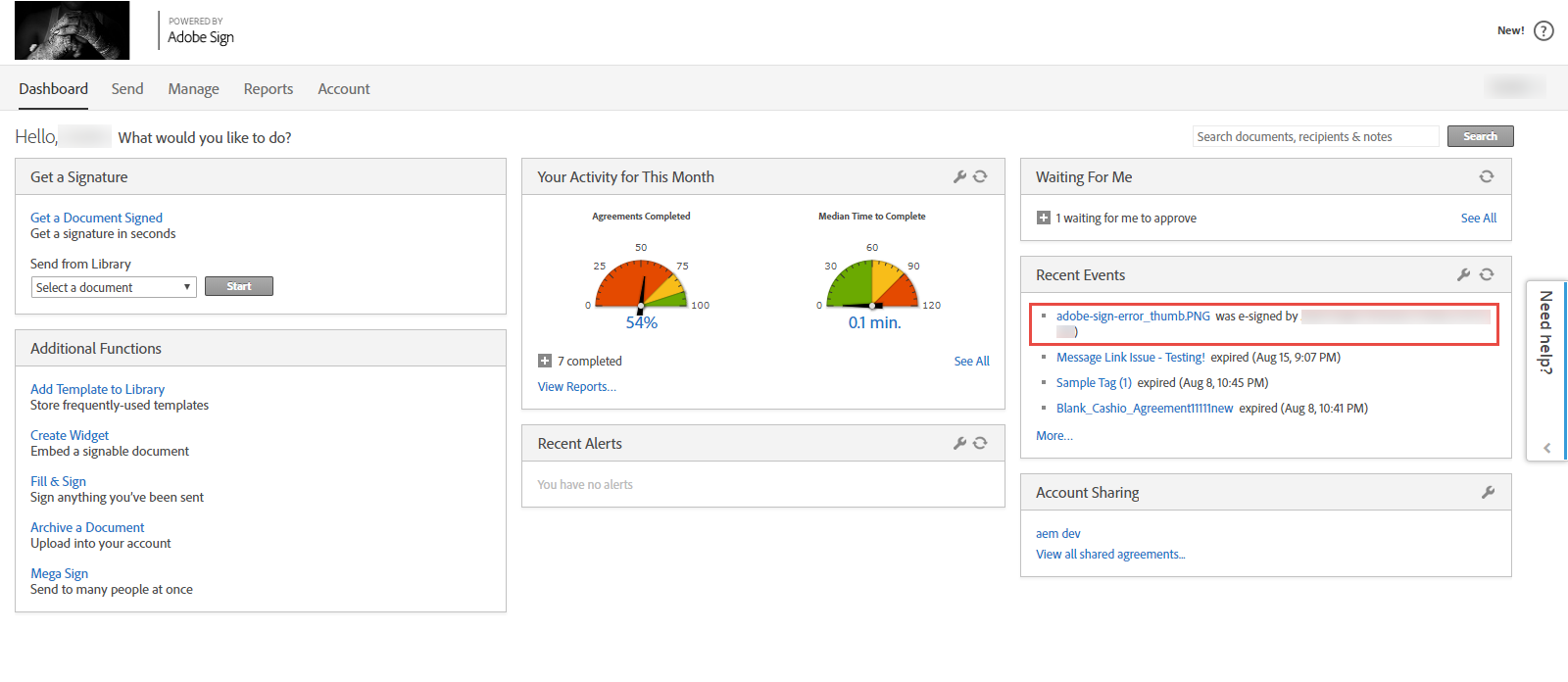Open Account Sharing wrench settings

tap(1488, 492)
